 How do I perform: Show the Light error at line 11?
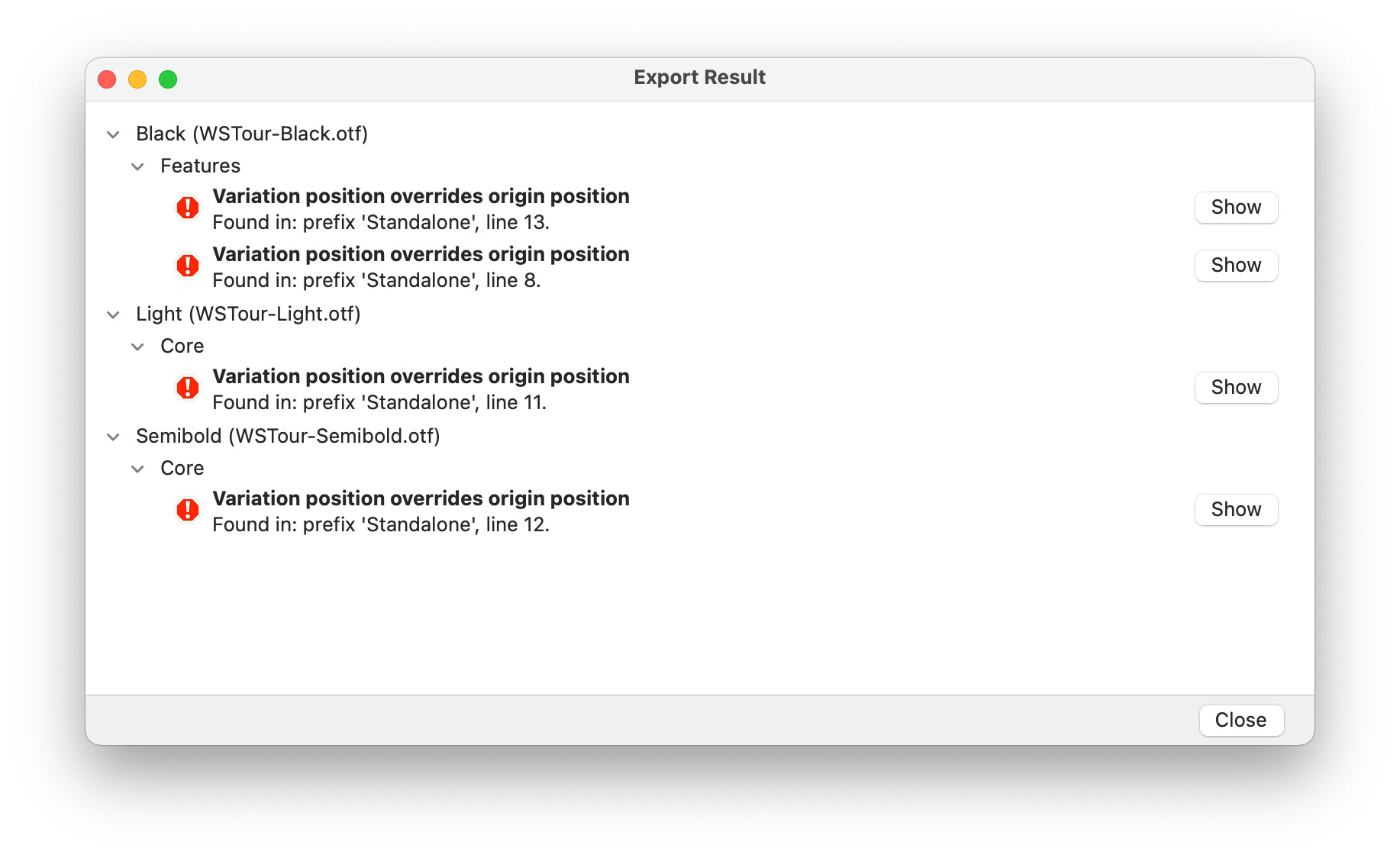[1236, 388]
